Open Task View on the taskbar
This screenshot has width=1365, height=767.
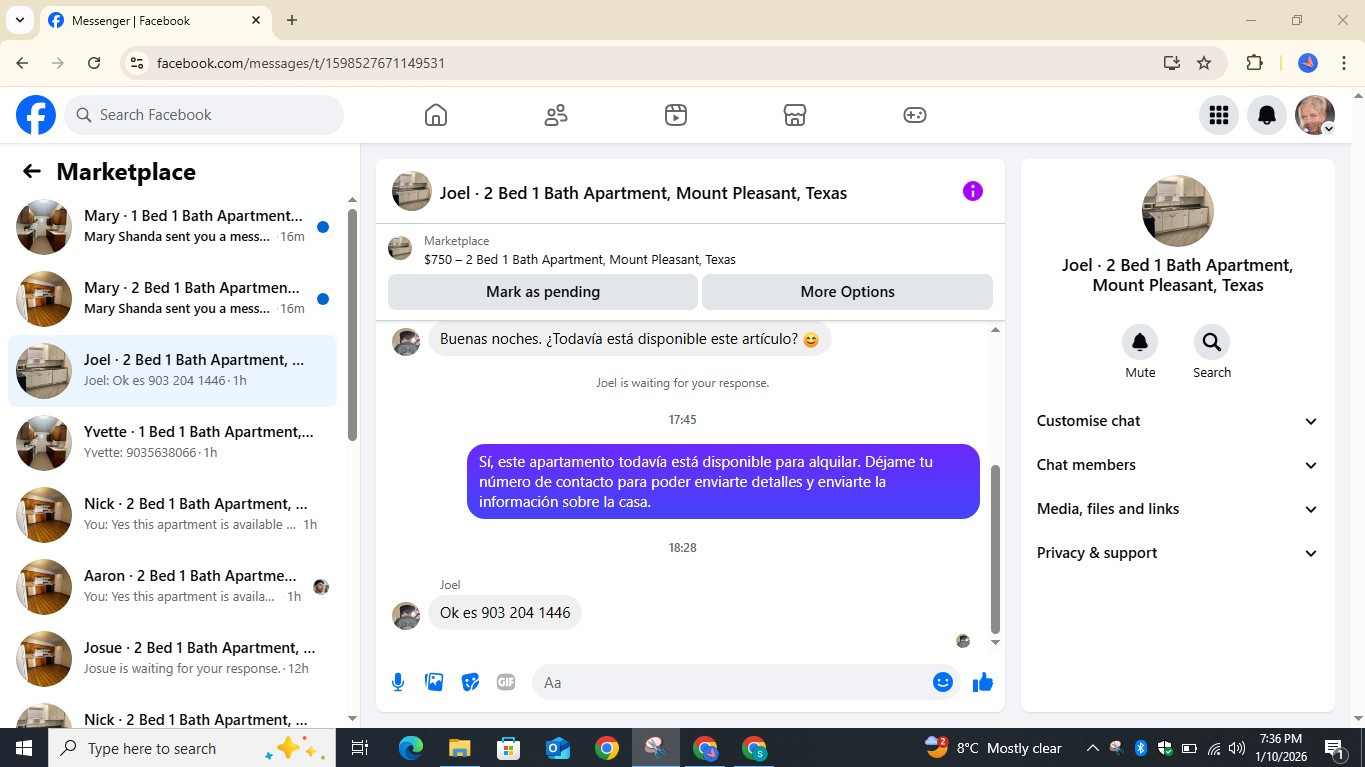click(x=360, y=748)
